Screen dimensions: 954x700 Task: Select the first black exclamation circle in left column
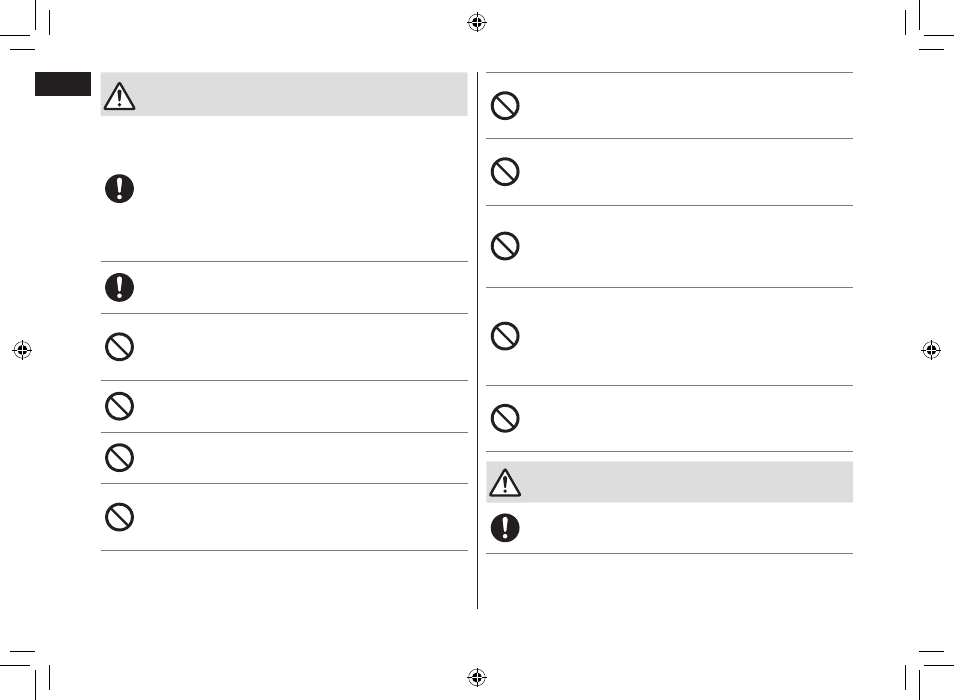119,189
